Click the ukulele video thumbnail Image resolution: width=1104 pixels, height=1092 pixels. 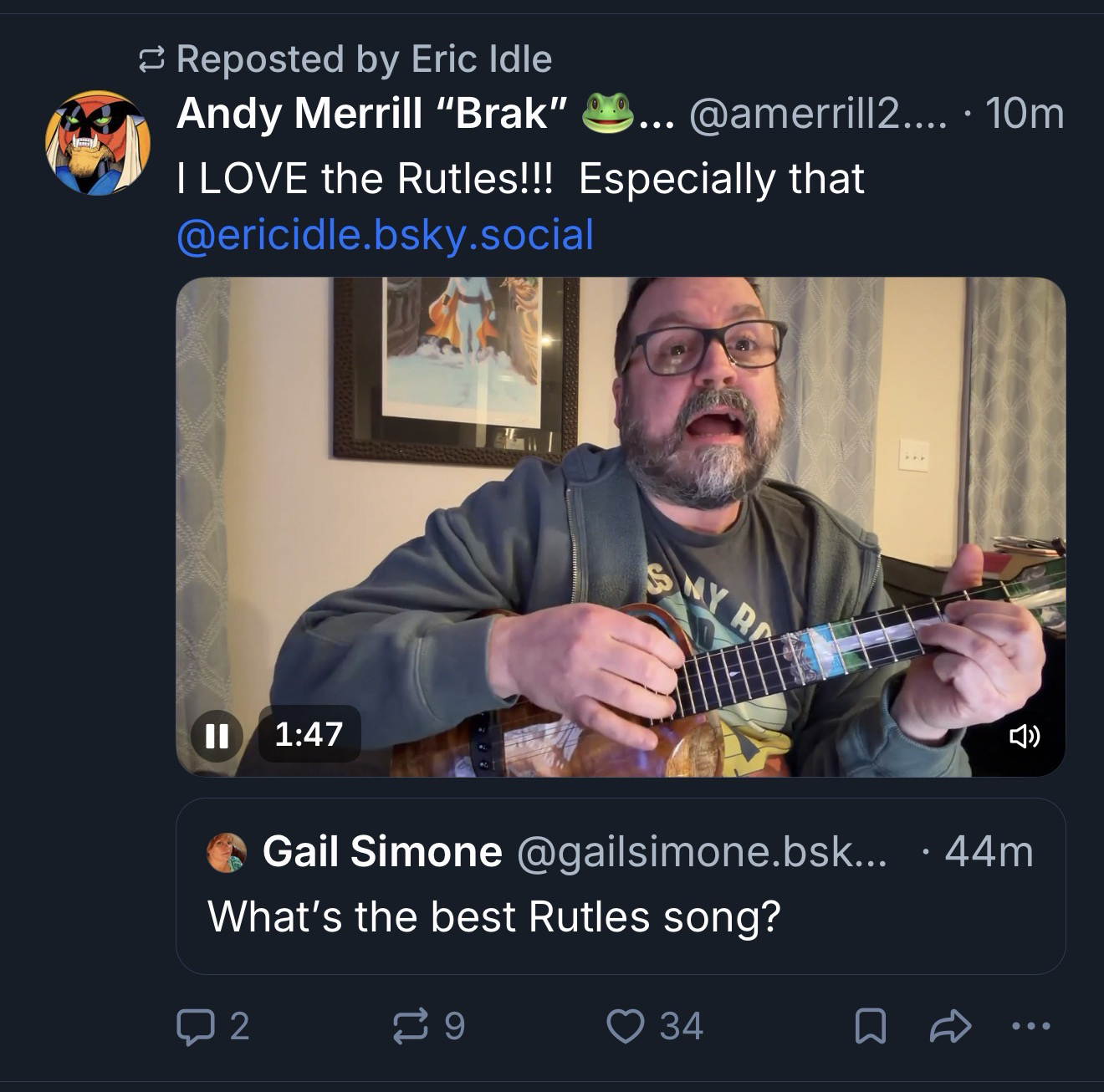621,502
